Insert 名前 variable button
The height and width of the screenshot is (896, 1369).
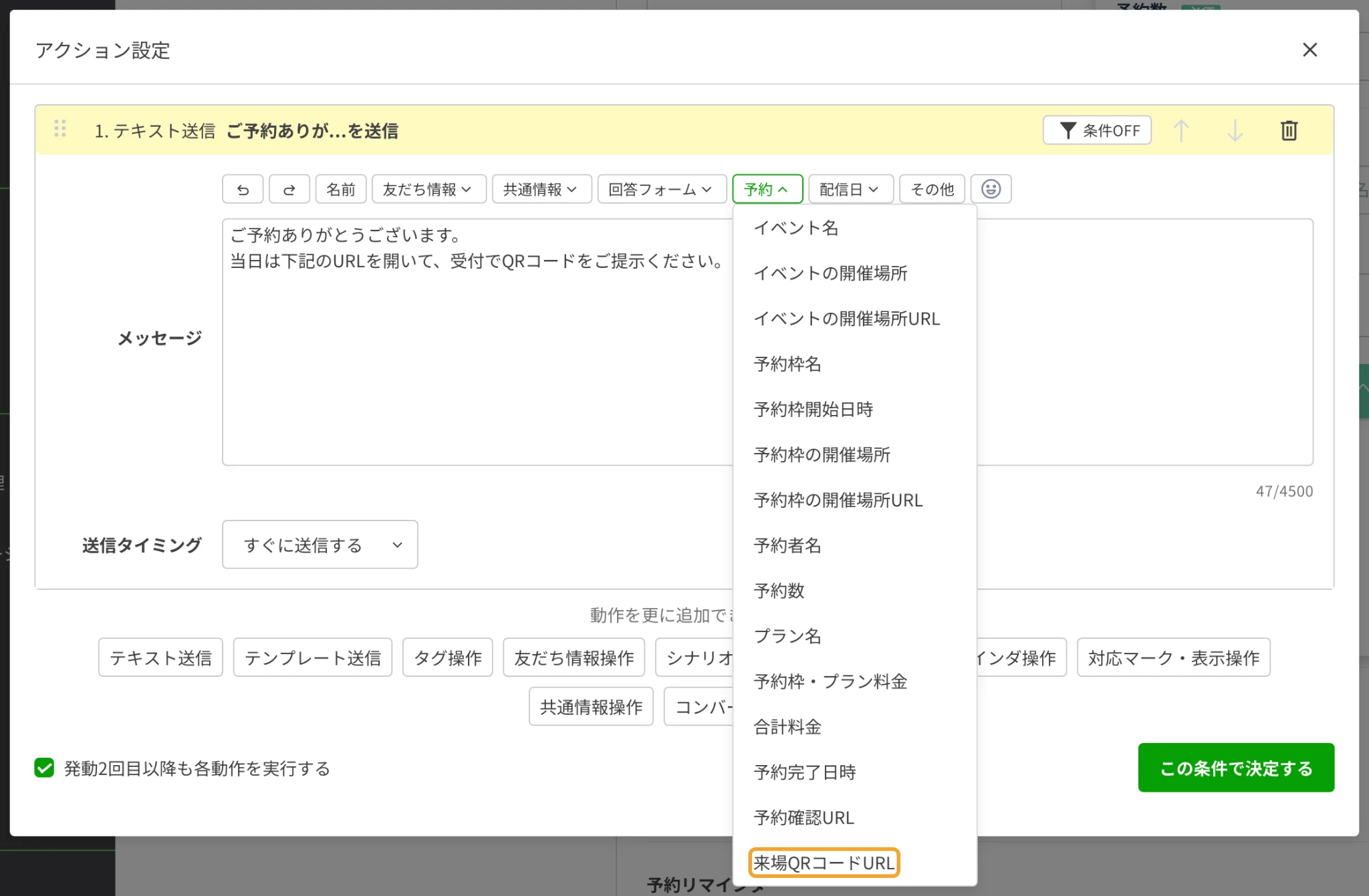(x=341, y=190)
